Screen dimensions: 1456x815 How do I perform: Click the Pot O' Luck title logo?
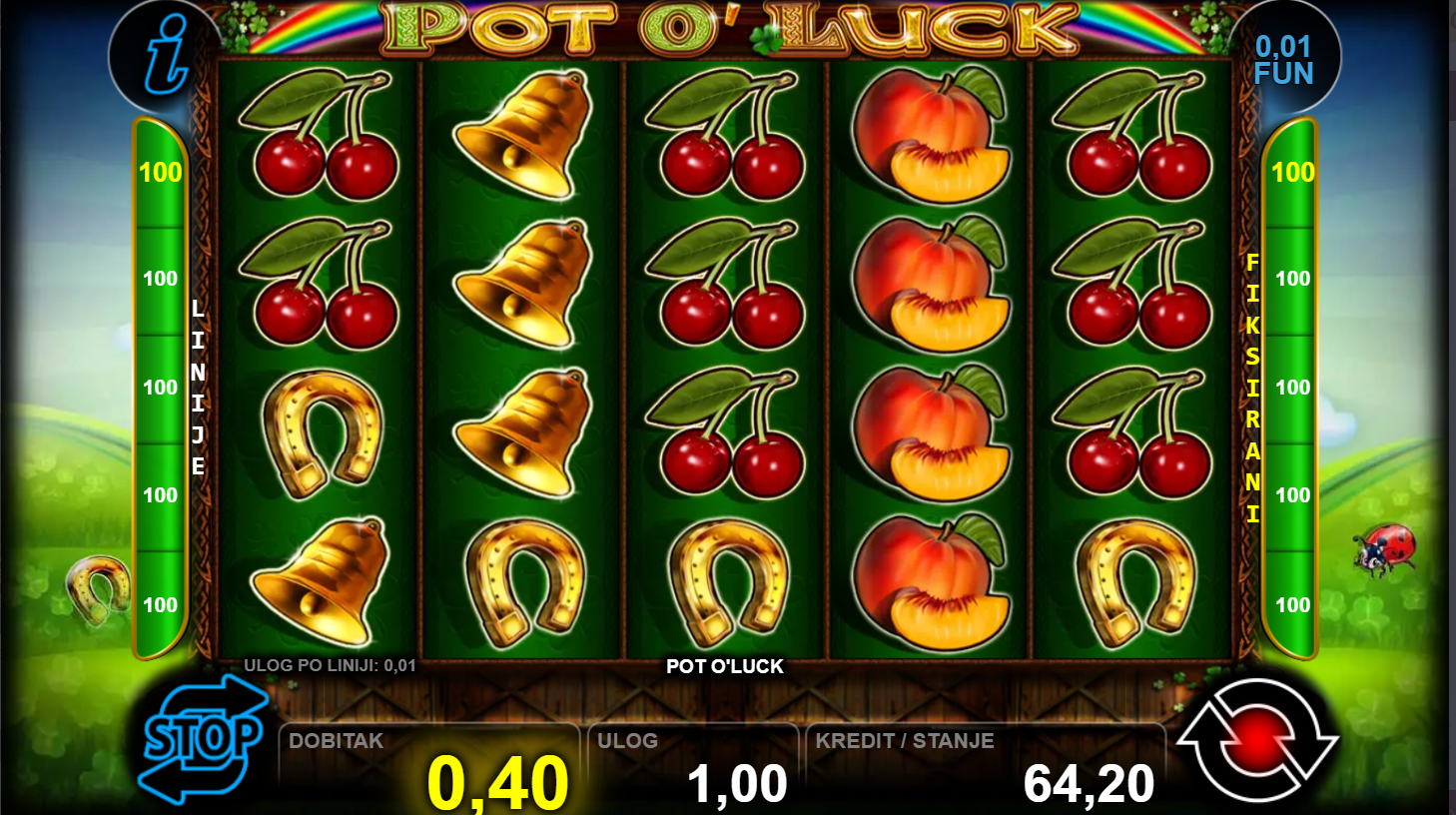[731, 28]
